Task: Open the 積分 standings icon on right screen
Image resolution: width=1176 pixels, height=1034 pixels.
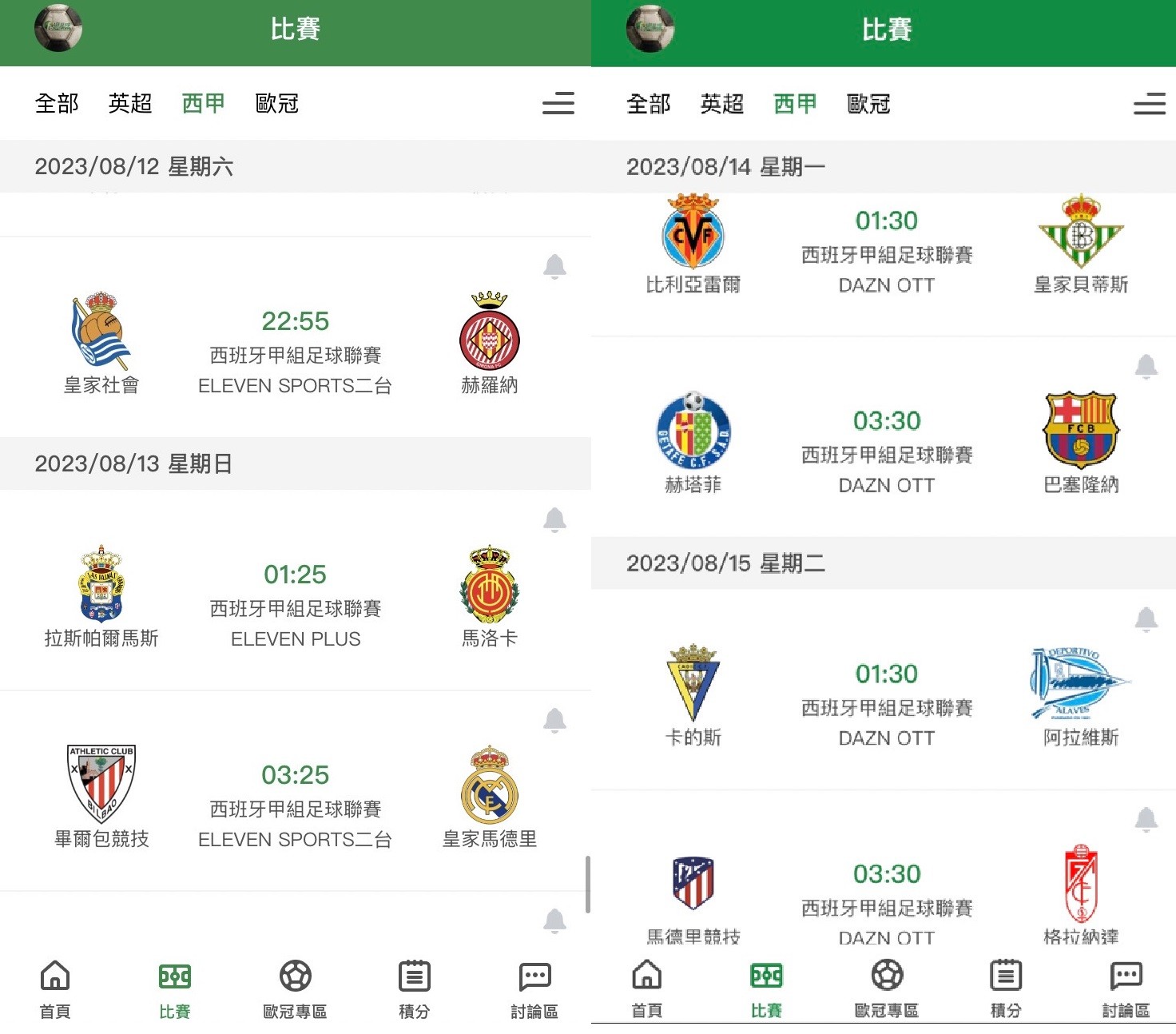Action: click(1006, 976)
